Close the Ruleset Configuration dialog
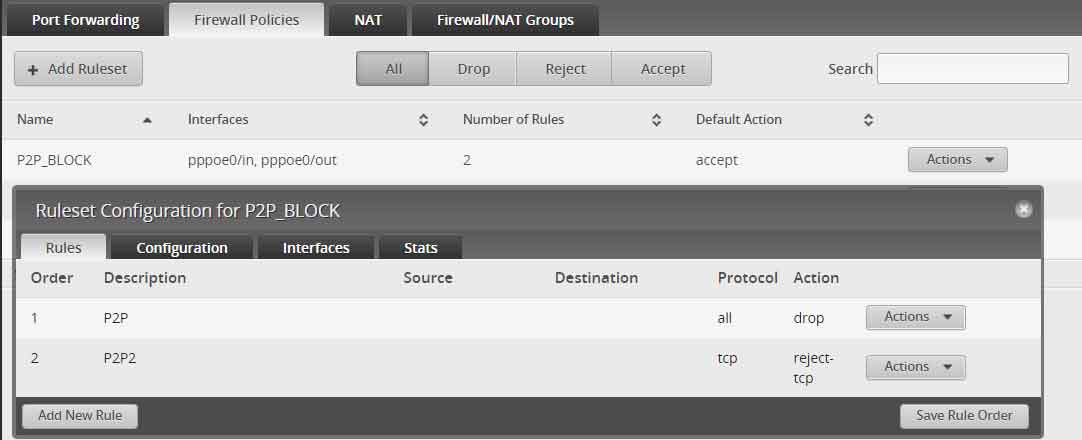This screenshot has height=440, width=1082. click(1023, 210)
